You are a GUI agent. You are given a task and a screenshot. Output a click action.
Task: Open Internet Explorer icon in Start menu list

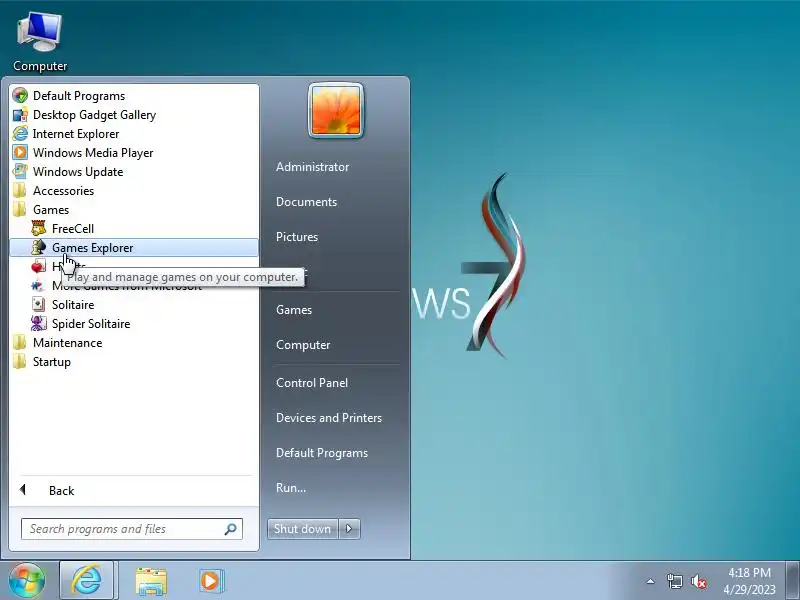pyautogui.click(x=20, y=134)
